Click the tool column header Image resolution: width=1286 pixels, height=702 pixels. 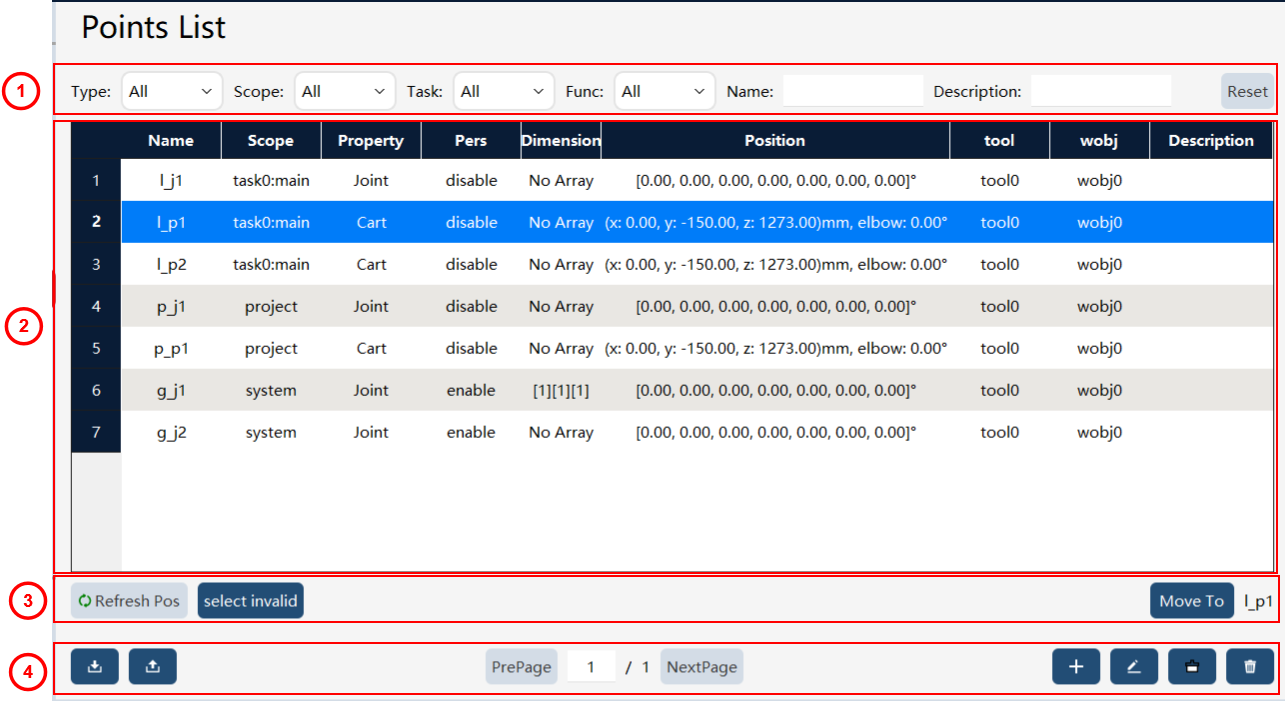(x=999, y=141)
